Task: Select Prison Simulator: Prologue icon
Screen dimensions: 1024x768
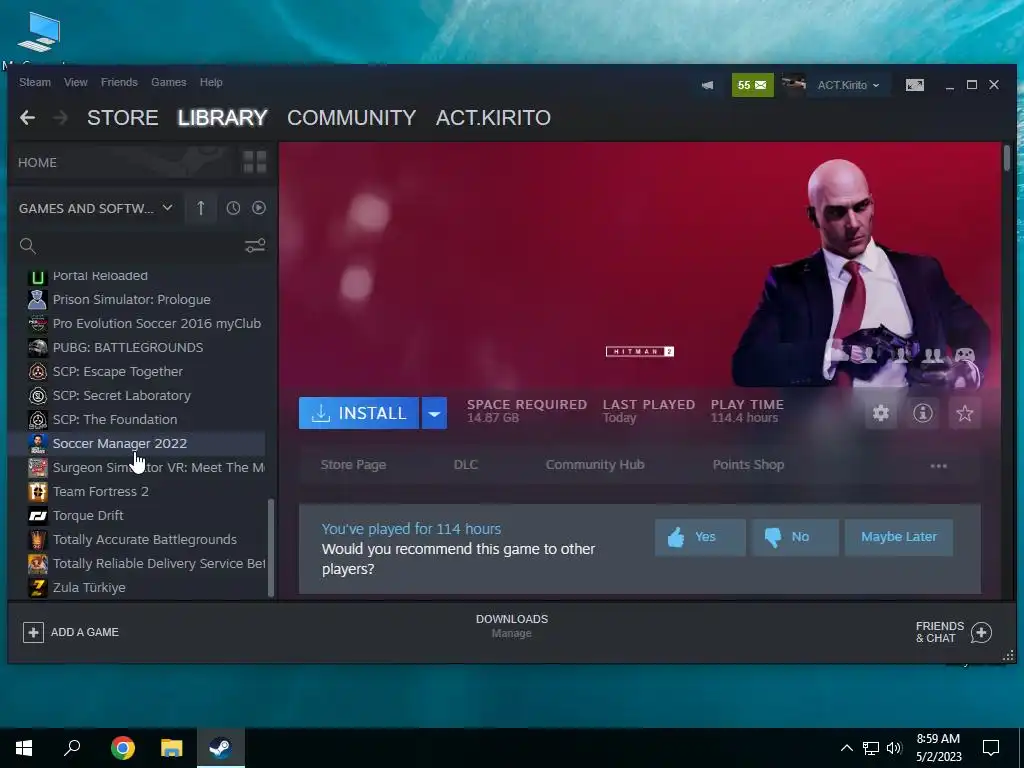Action: 38,299
